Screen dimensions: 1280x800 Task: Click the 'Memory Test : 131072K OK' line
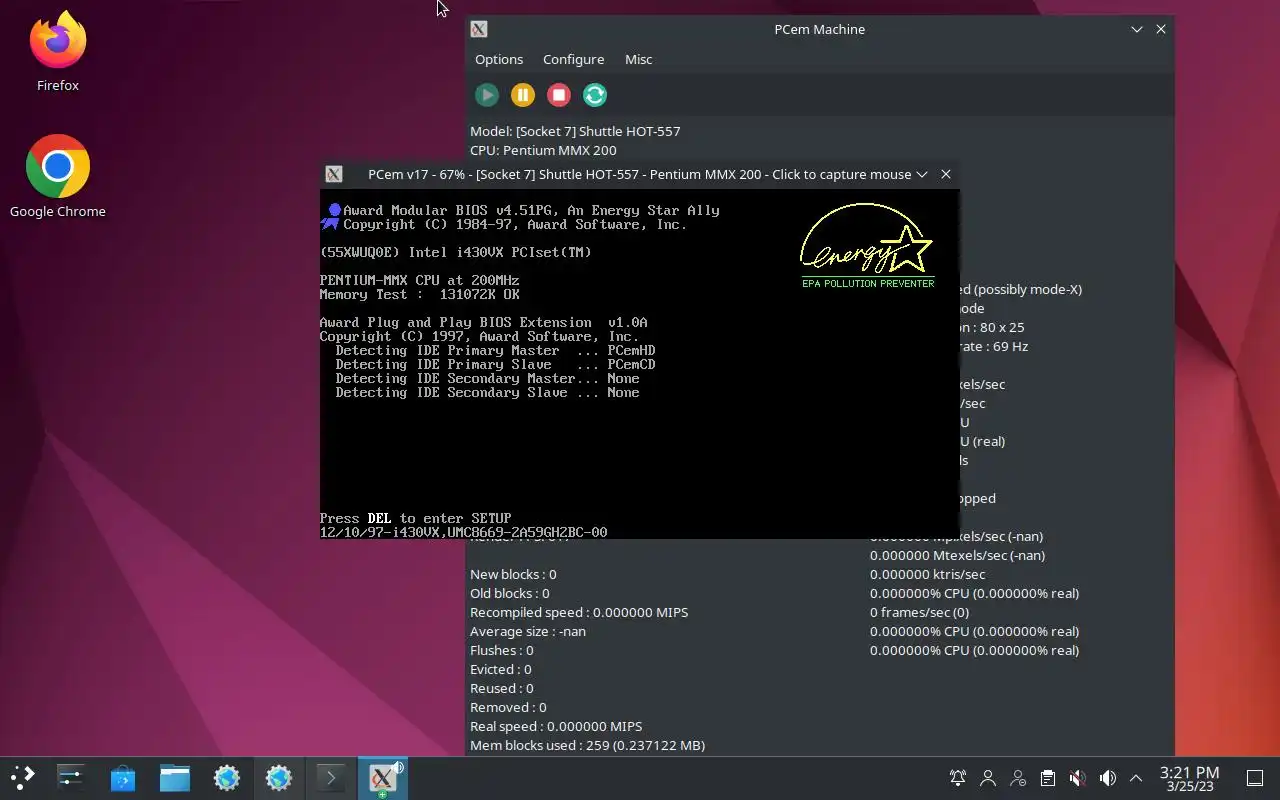pyautogui.click(x=420, y=294)
